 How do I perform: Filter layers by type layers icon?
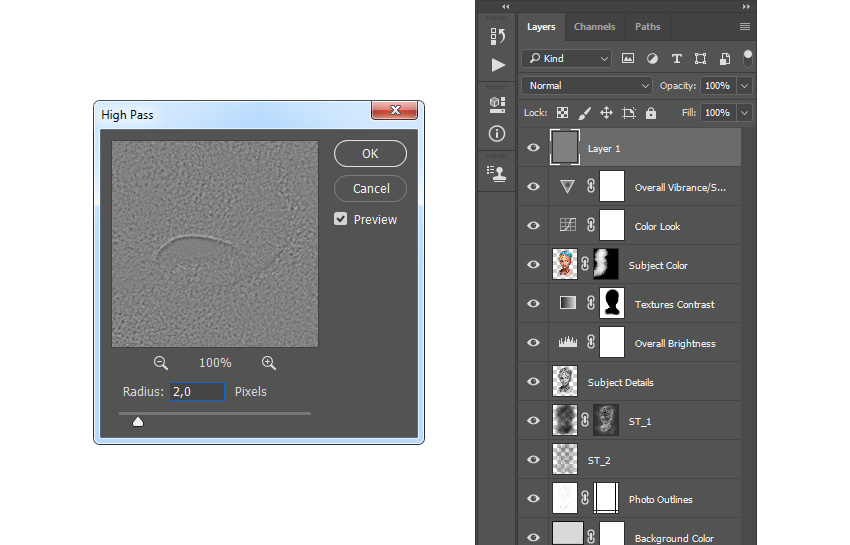677,59
